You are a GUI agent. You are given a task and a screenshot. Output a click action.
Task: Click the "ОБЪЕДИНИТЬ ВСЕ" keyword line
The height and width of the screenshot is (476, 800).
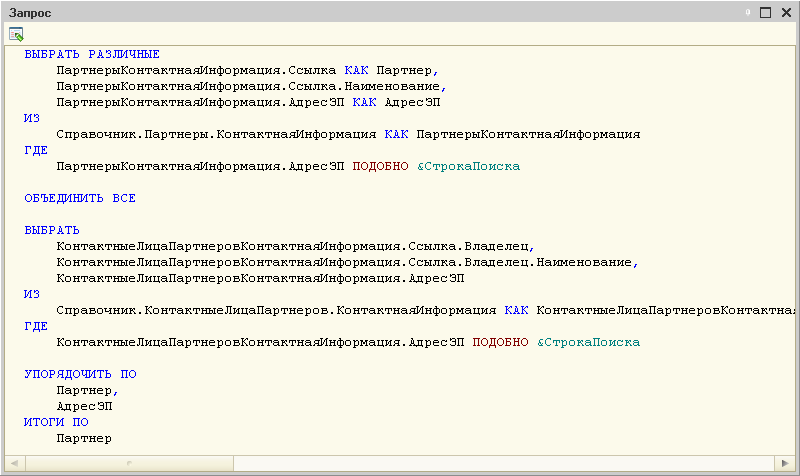[80, 198]
